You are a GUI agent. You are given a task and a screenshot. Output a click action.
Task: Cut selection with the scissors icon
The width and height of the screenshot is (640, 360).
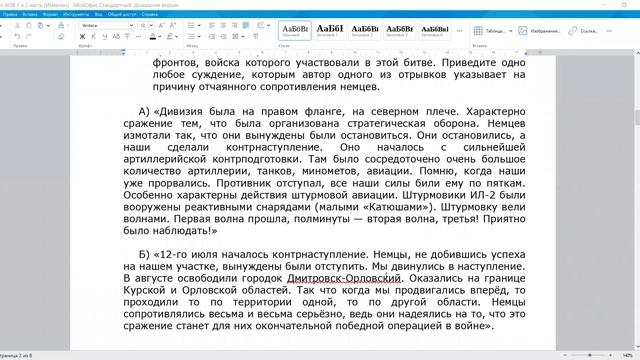[x=17, y=25]
